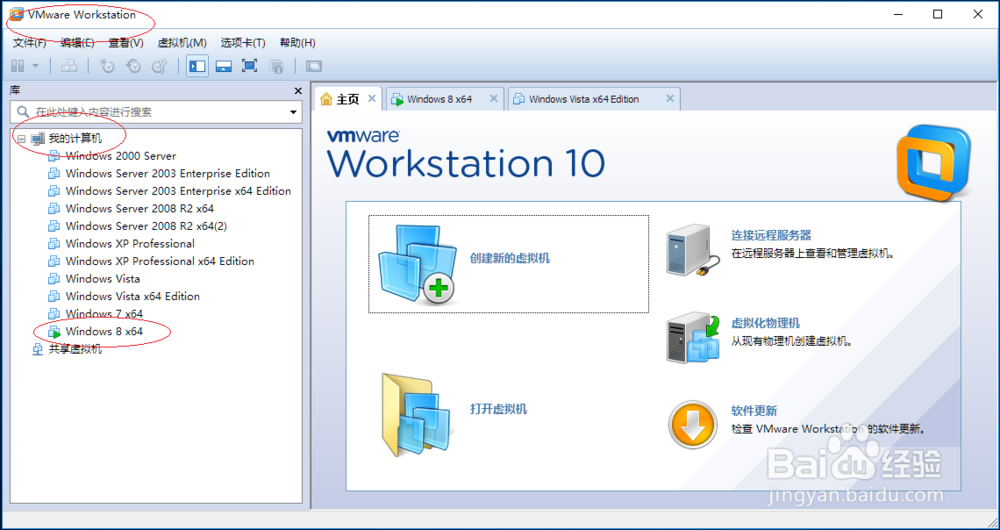The height and width of the screenshot is (530, 1000).
Task: Click the 软件更新 link
Action: tap(754, 411)
